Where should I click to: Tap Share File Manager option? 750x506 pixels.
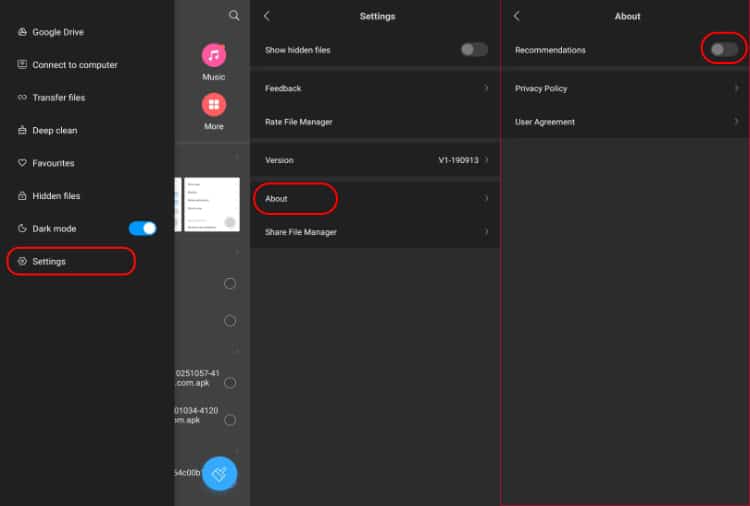(x=300, y=232)
